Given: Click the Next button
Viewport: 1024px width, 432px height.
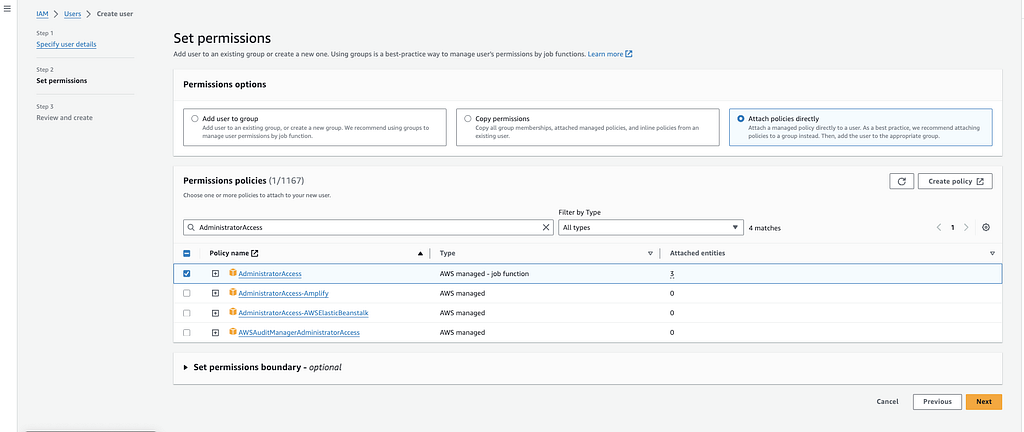Looking at the screenshot, I should [984, 401].
